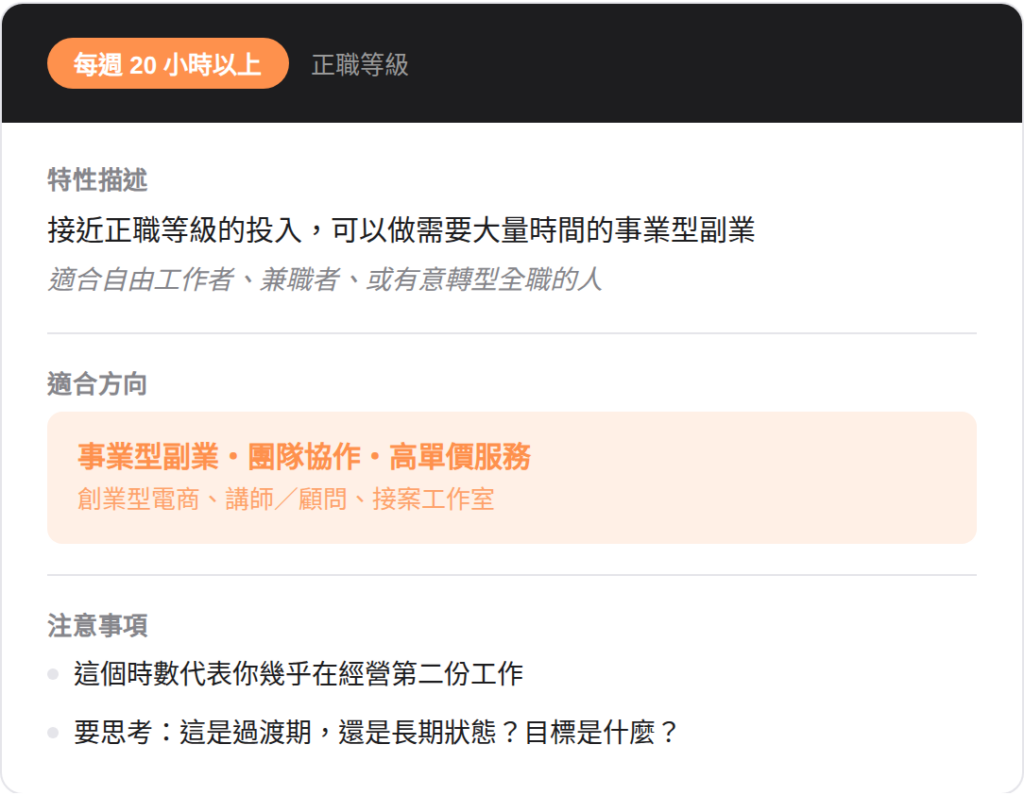The height and width of the screenshot is (795, 1024).
Task: Click the divider line above 注意事項
Action: point(511,575)
